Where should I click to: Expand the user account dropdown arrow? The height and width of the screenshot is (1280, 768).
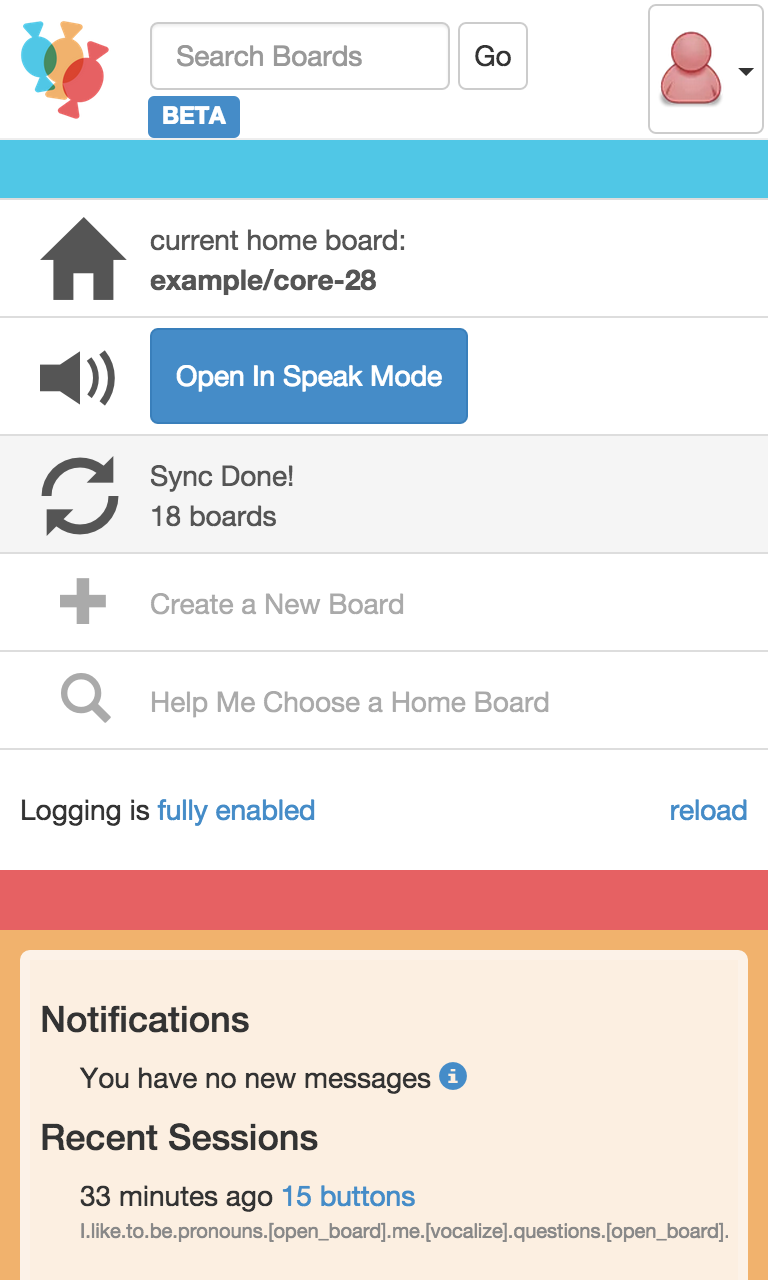coord(745,71)
